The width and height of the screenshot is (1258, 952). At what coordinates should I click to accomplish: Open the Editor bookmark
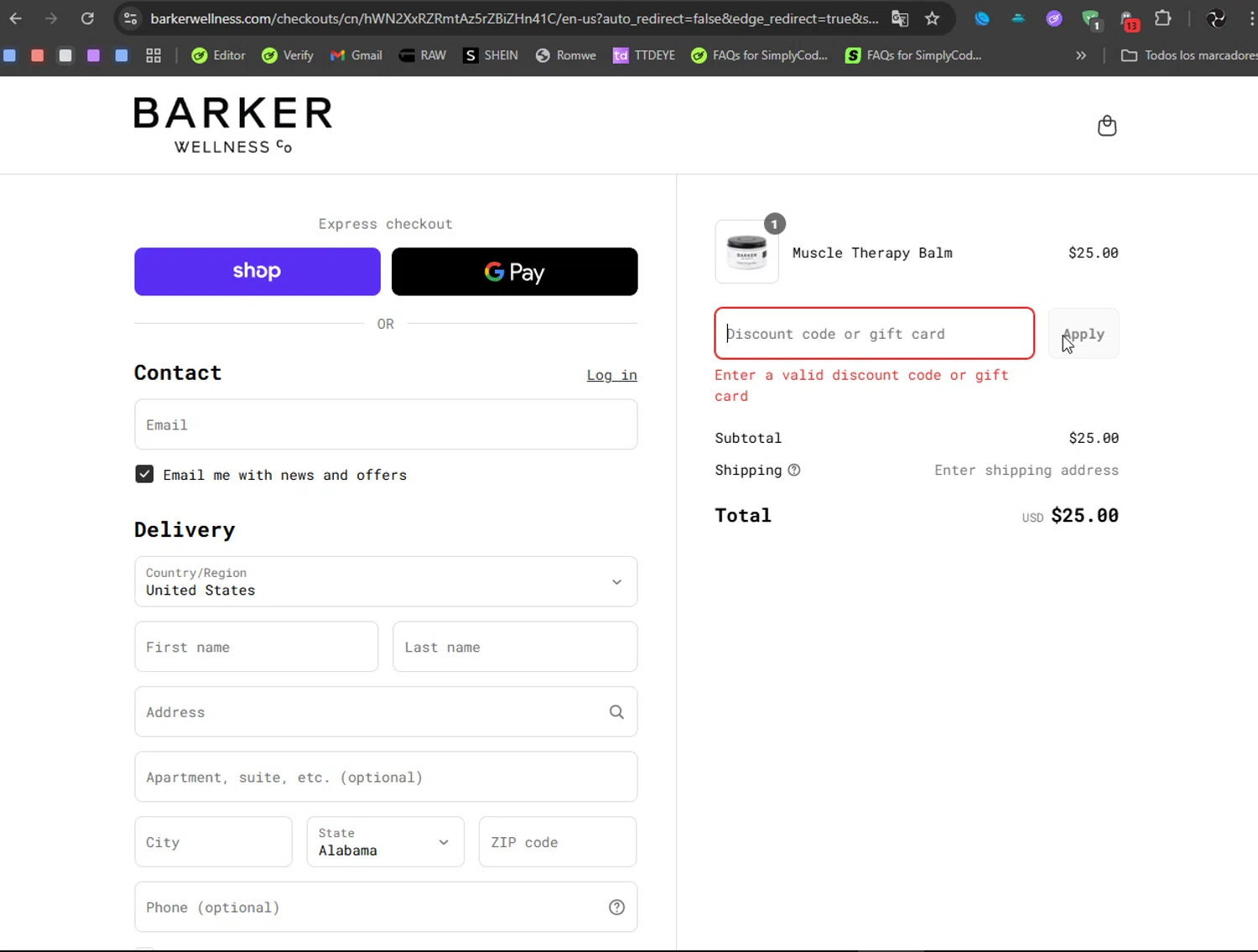(x=219, y=55)
